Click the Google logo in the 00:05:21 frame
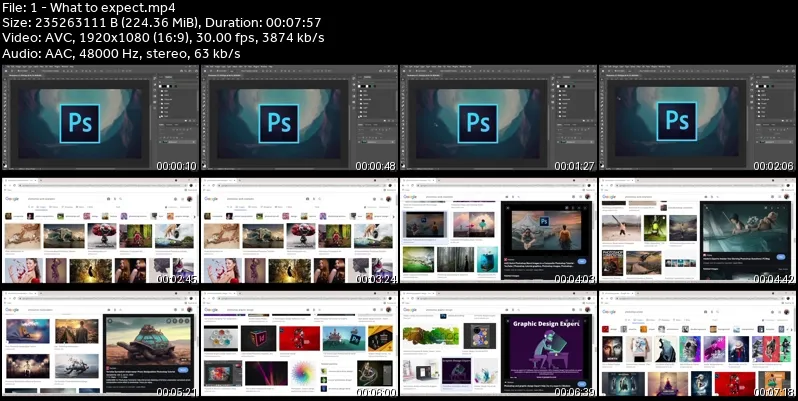 [x=12, y=309]
